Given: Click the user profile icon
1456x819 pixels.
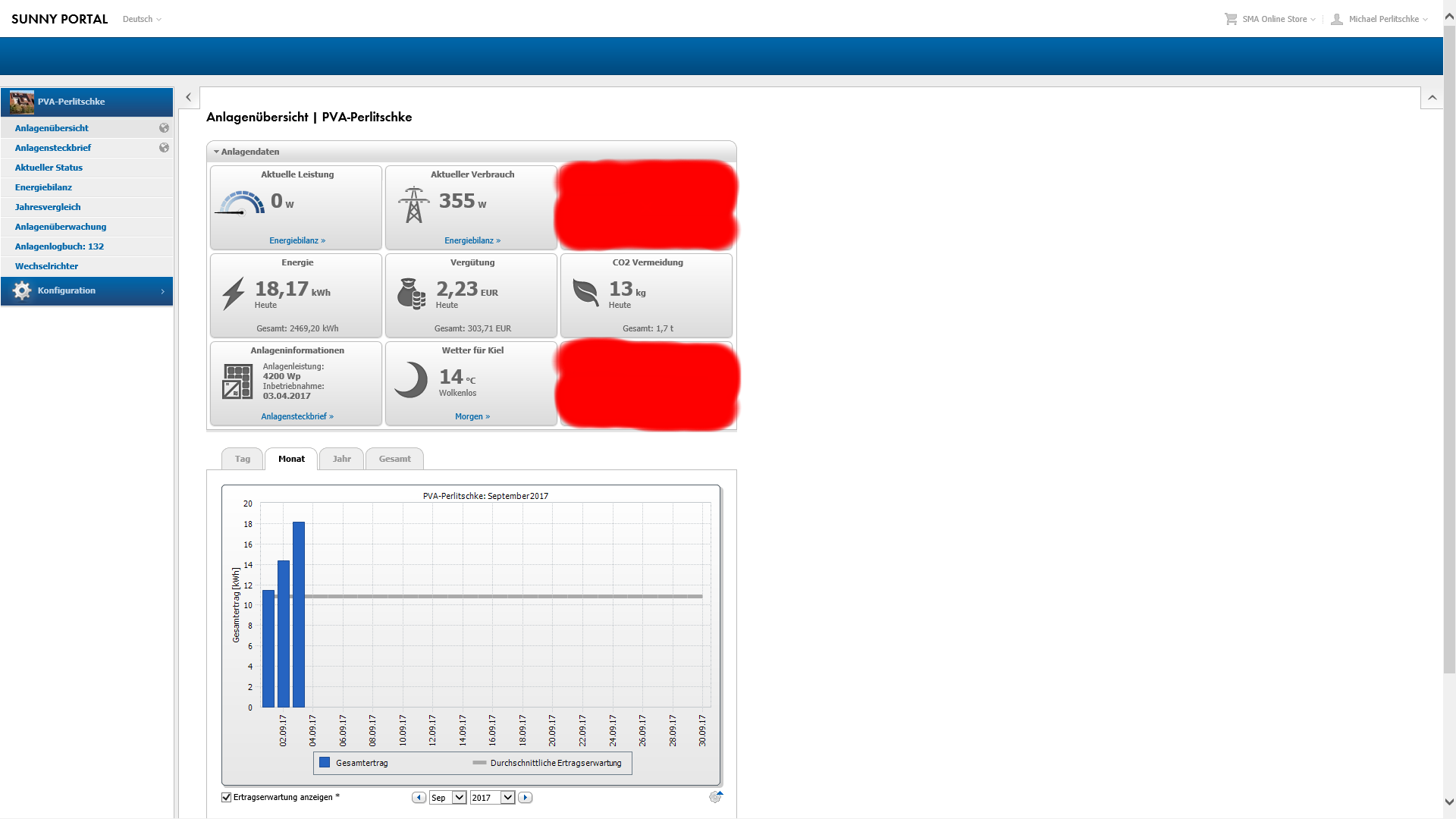Looking at the screenshot, I should pyautogui.click(x=1337, y=19).
